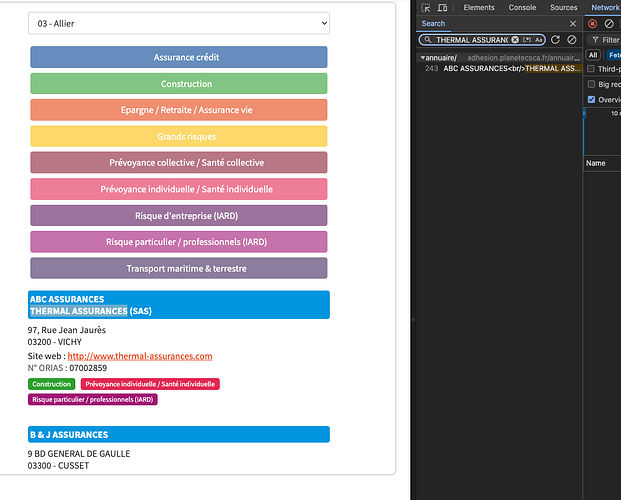Viewport: 621px width, 500px height.
Task: Select the Grands risques category
Action: tap(179, 136)
